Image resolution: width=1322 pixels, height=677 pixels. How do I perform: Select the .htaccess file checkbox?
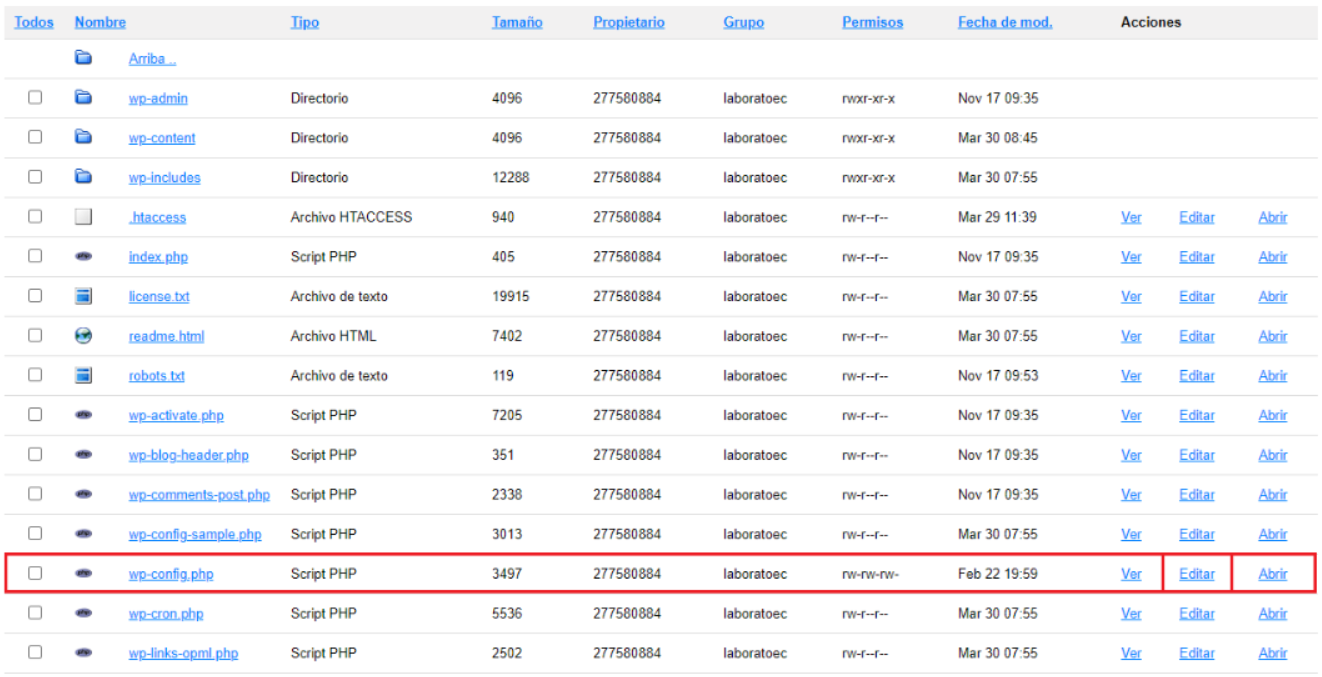click(x=35, y=216)
